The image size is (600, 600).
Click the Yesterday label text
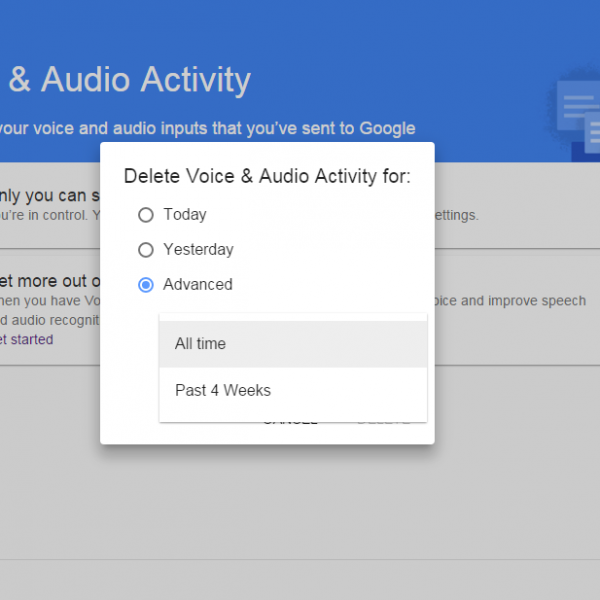(198, 249)
